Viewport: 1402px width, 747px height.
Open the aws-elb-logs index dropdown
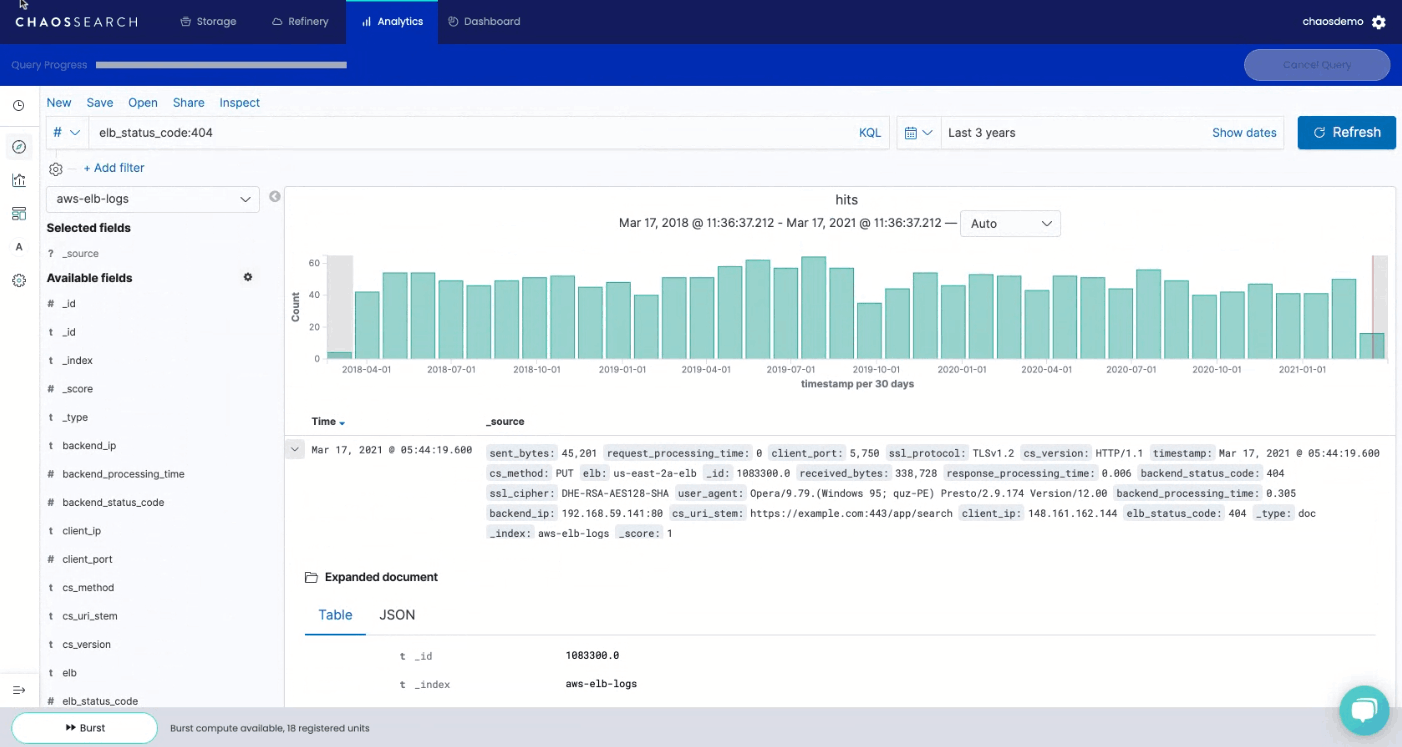click(152, 199)
